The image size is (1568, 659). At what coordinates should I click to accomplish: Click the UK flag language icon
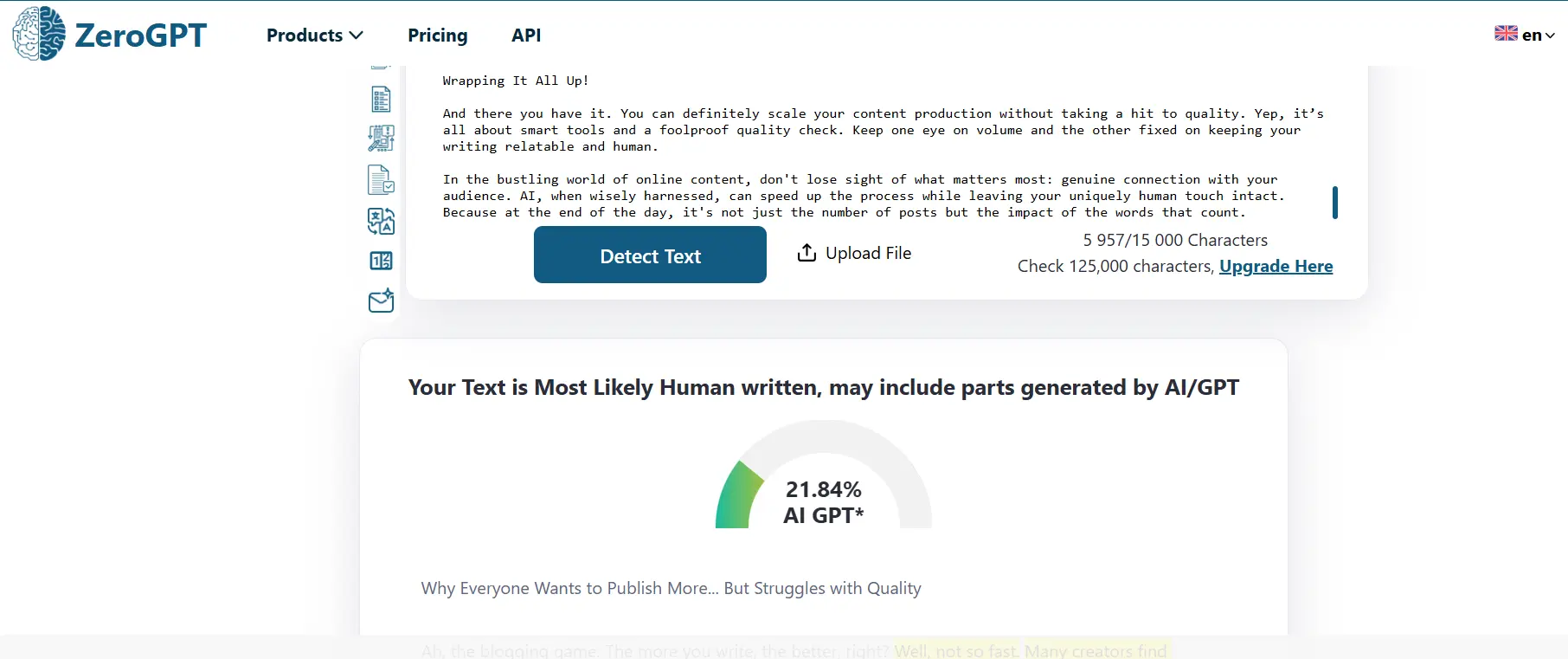[1506, 34]
